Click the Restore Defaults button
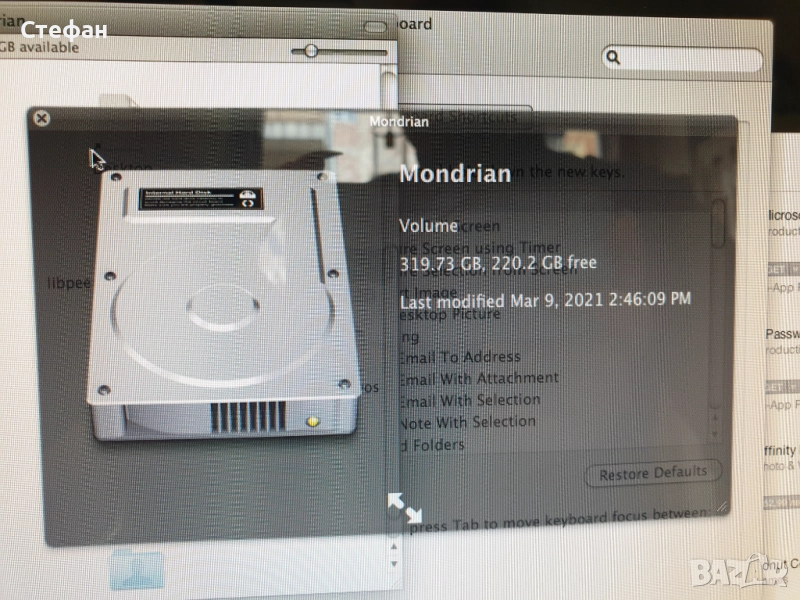Viewport: 800px width, 600px height. click(652, 473)
